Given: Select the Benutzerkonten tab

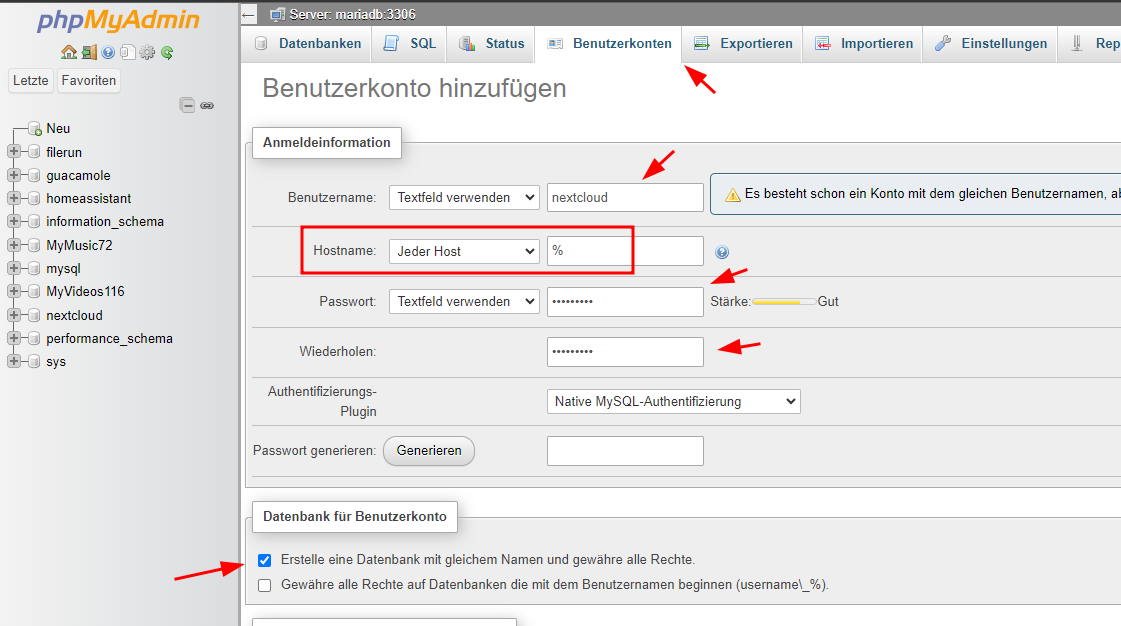Looking at the screenshot, I should point(608,44).
